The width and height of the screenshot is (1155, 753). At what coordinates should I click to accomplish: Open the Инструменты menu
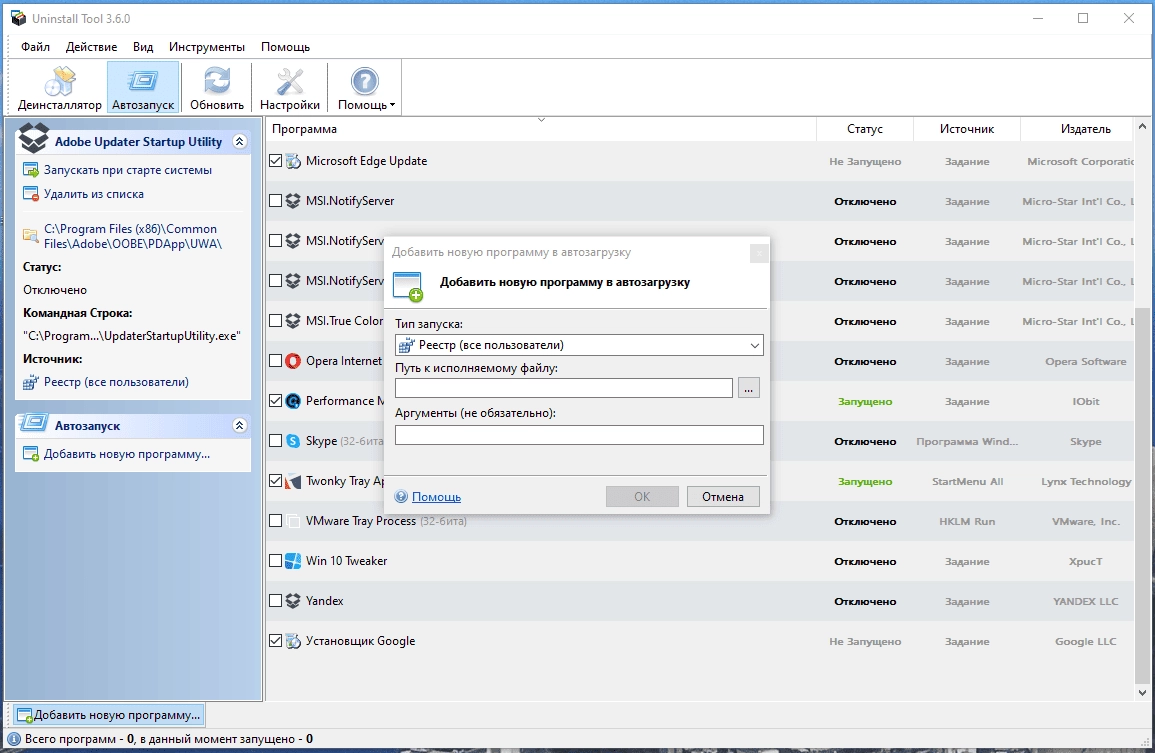point(207,46)
